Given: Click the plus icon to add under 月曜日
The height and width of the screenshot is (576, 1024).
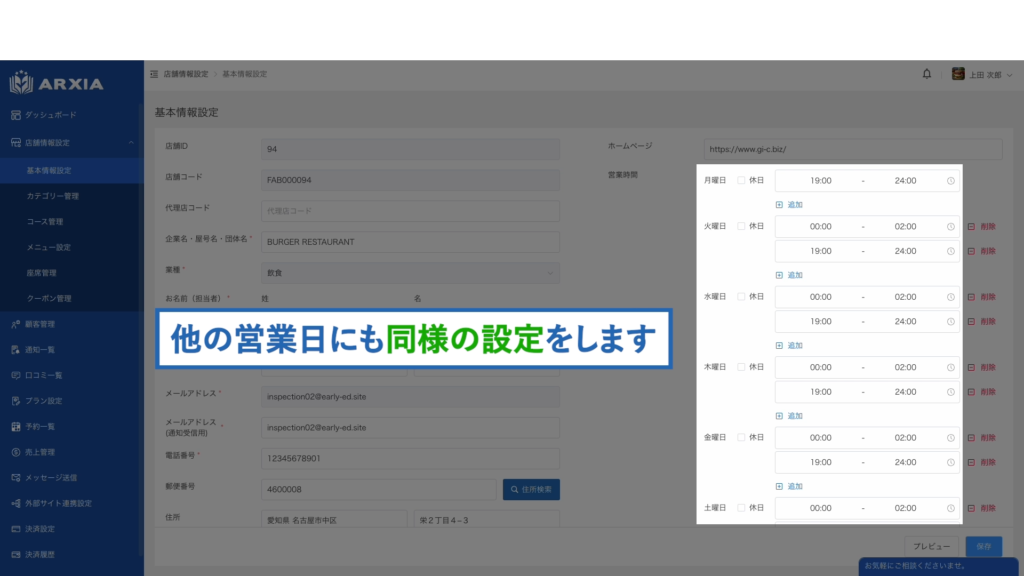Looking at the screenshot, I should pos(779,204).
